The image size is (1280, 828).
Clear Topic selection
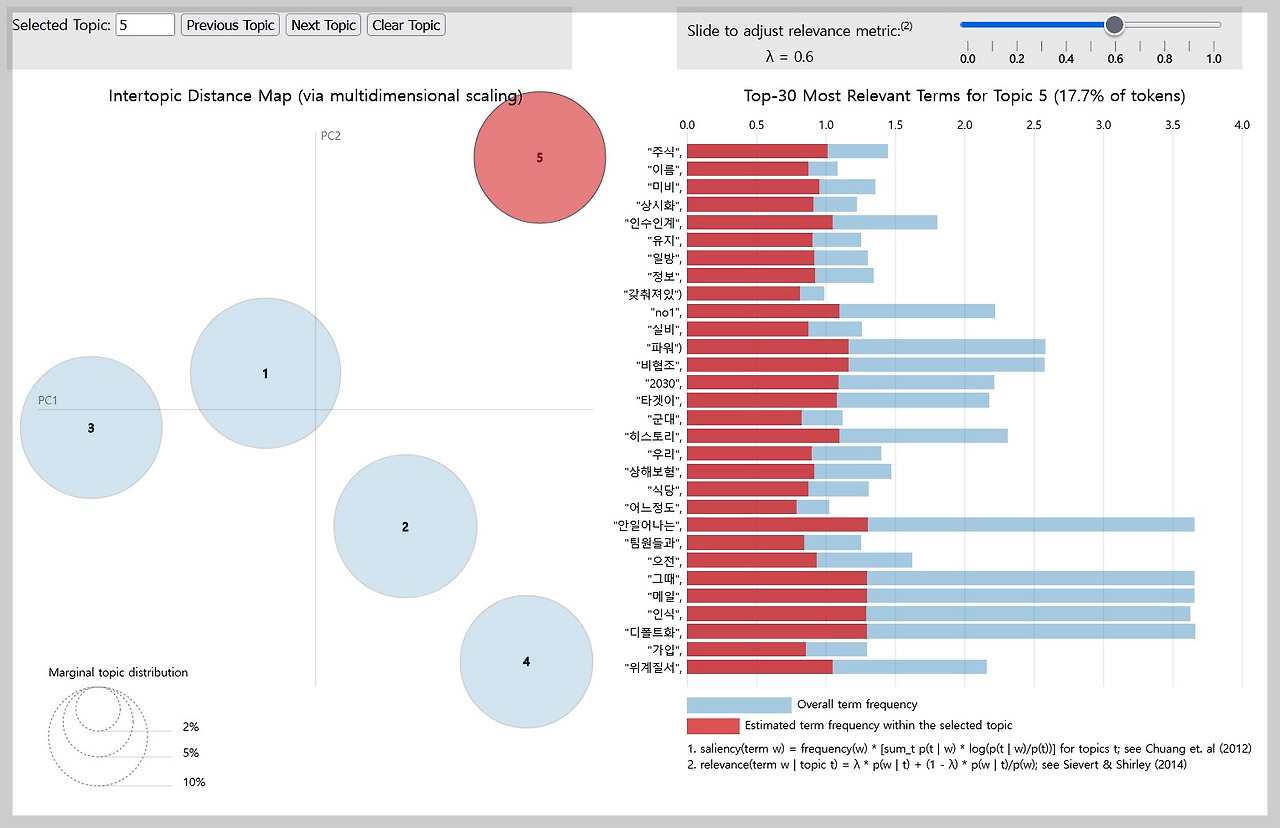pyautogui.click(x=406, y=25)
